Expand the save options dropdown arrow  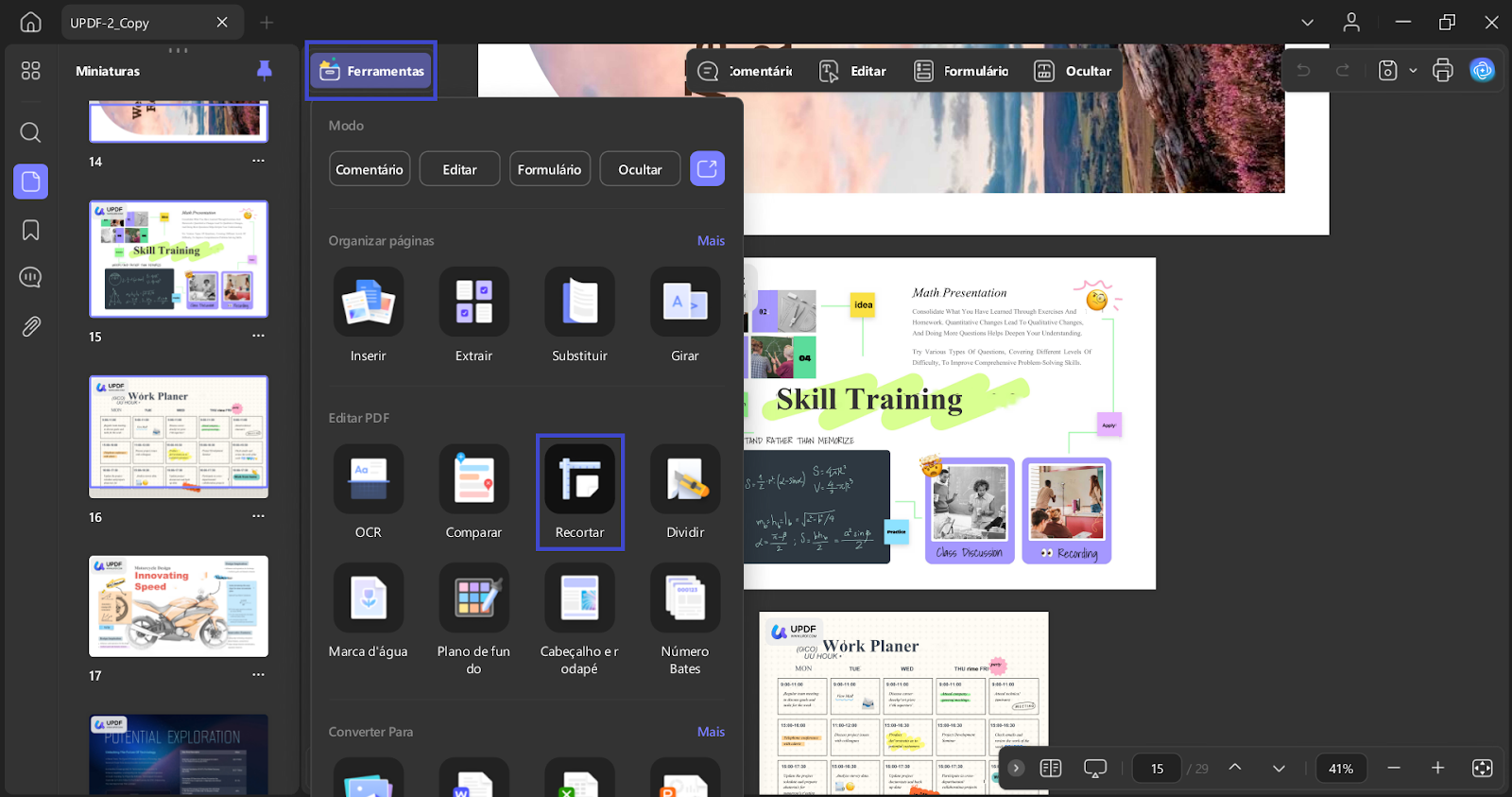1413,71
